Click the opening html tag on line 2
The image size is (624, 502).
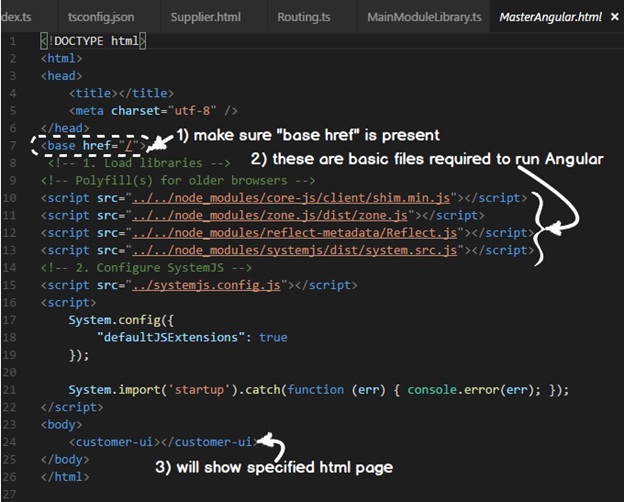pyautogui.click(x=61, y=59)
